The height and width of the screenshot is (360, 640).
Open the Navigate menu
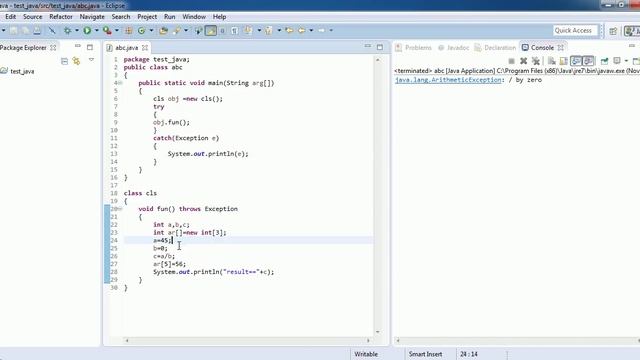(92, 17)
